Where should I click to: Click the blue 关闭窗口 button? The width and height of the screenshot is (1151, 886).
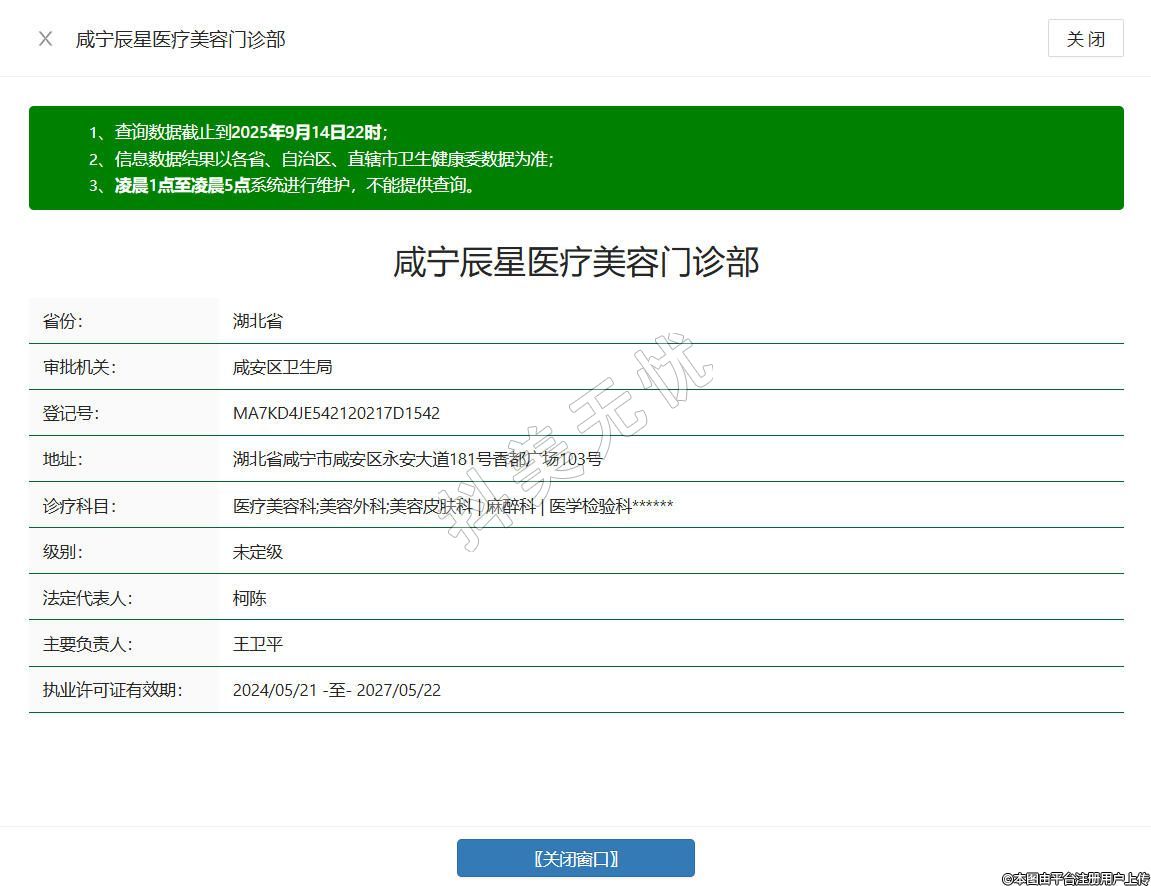click(575, 858)
